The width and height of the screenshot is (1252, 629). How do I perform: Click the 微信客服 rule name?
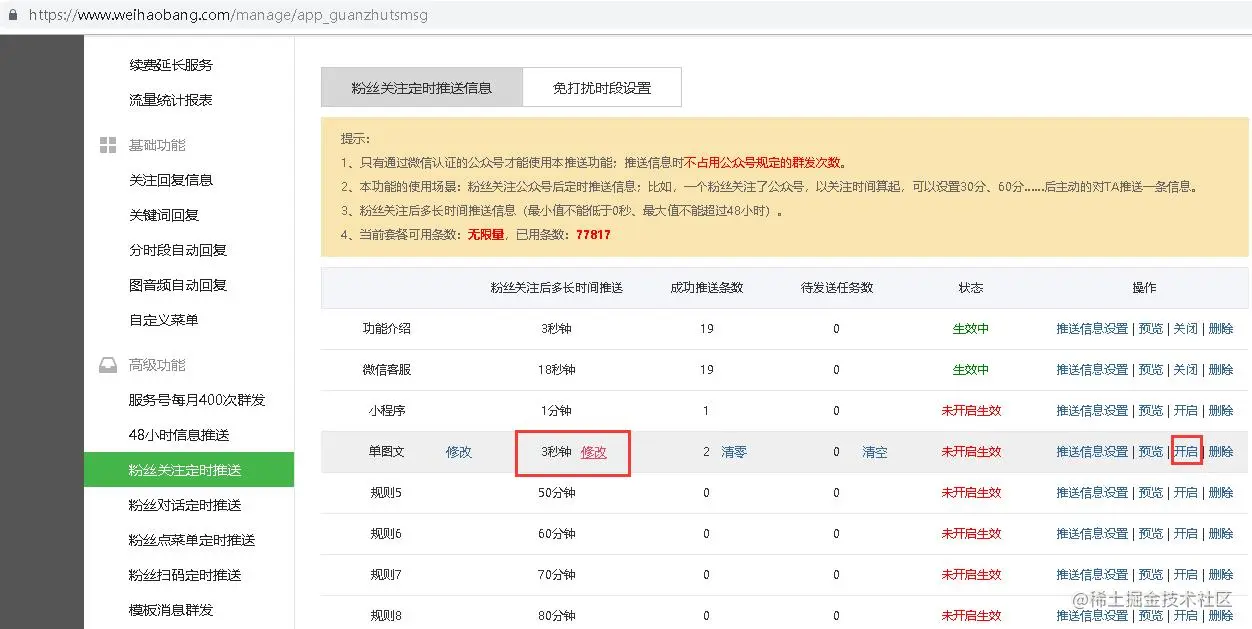click(386, 369)
